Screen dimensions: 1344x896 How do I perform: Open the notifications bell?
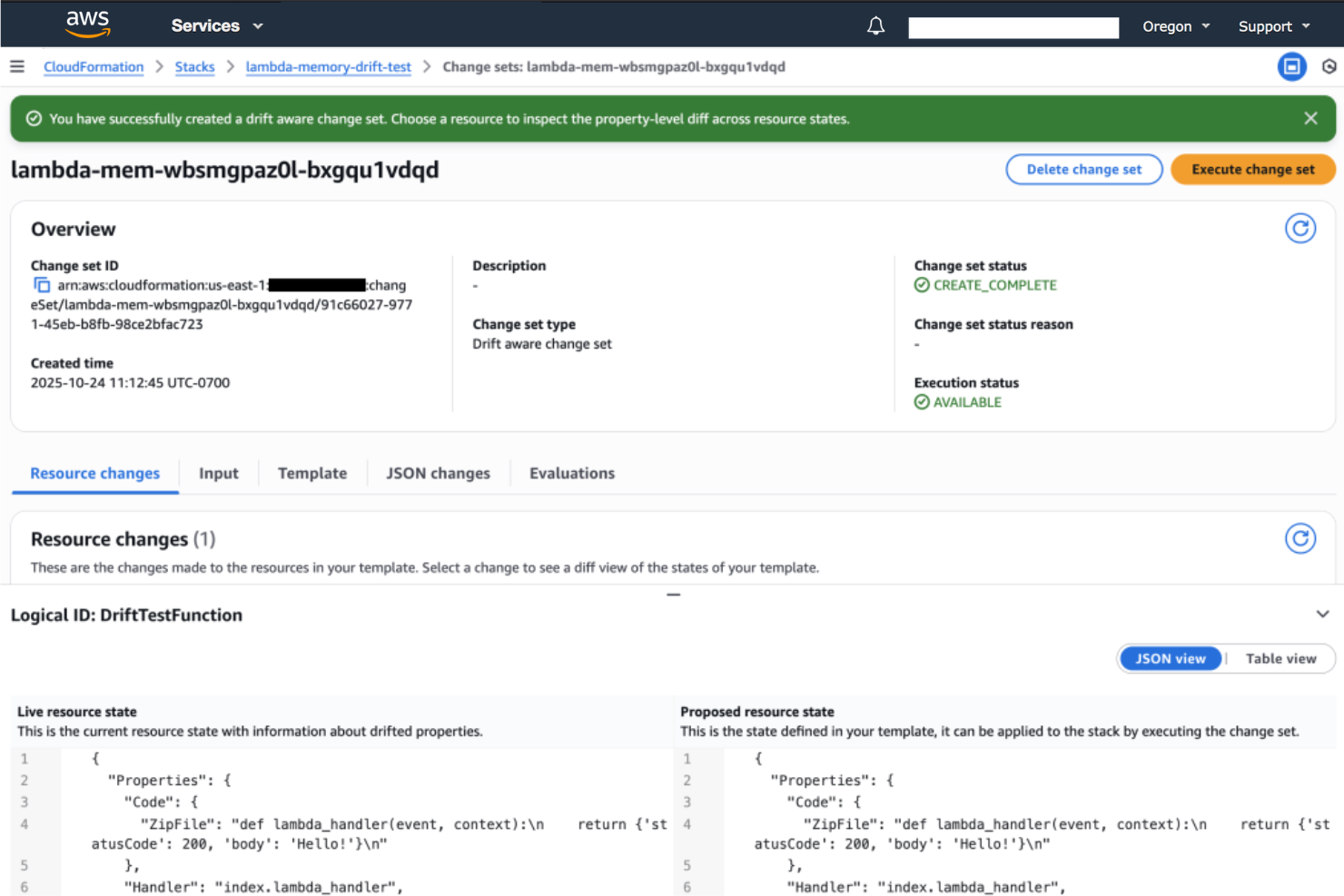point(875,25)
